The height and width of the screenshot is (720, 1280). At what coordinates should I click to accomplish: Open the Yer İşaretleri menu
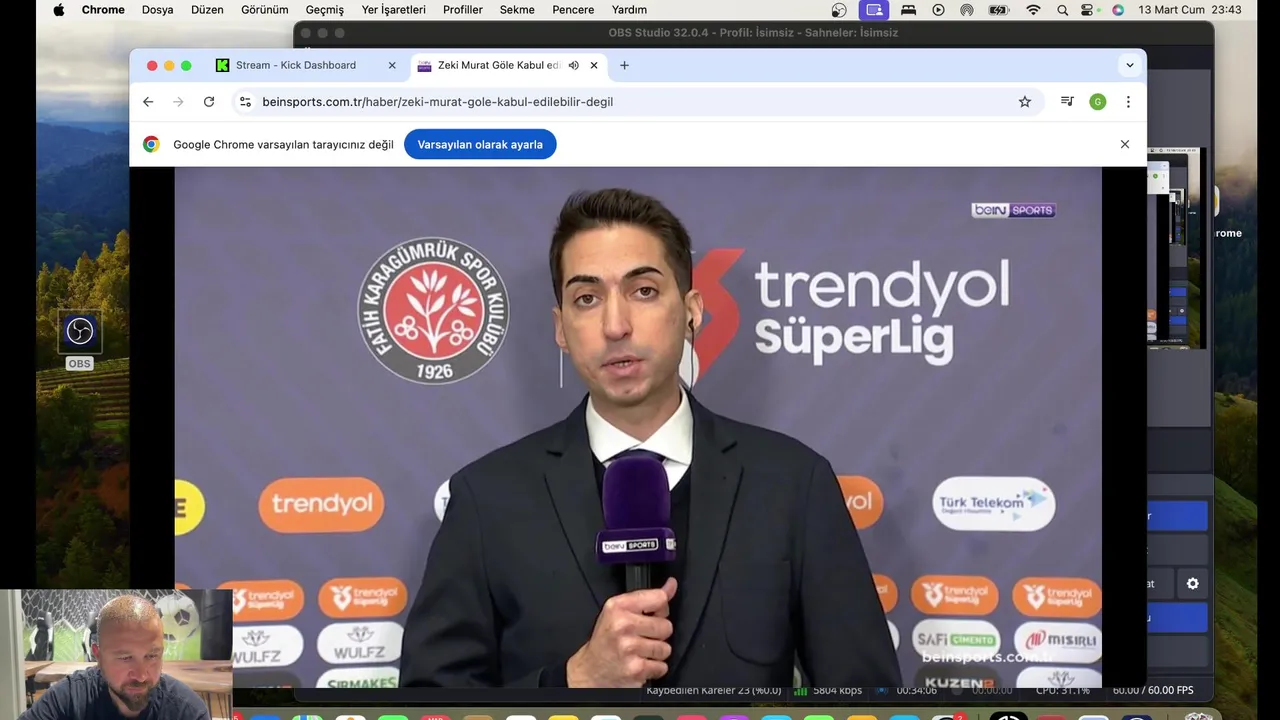click(394, 10)
